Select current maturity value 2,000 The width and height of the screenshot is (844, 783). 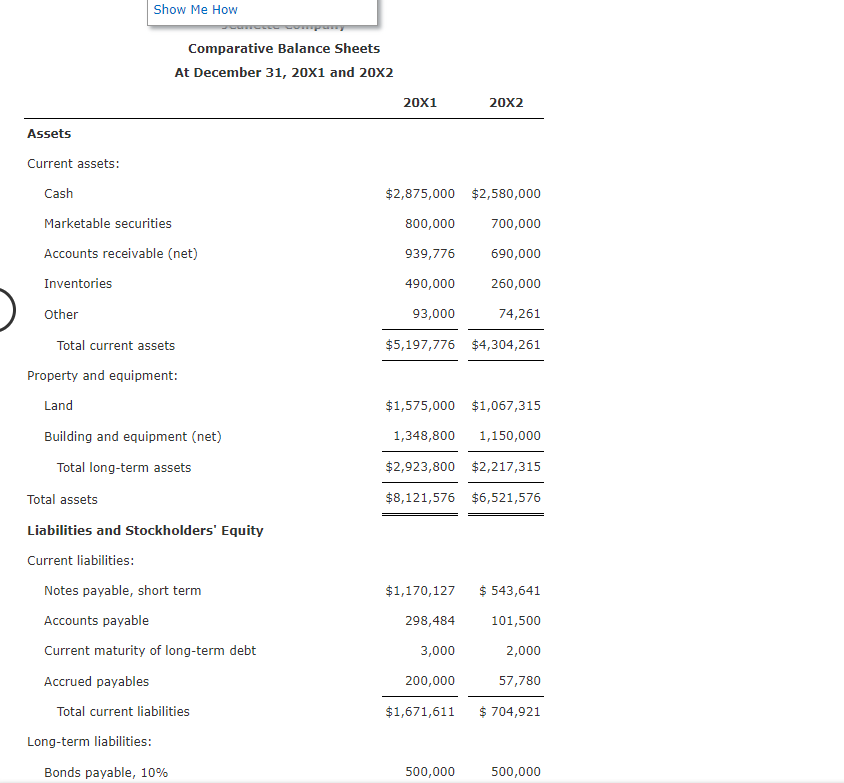tap(523, 651)
